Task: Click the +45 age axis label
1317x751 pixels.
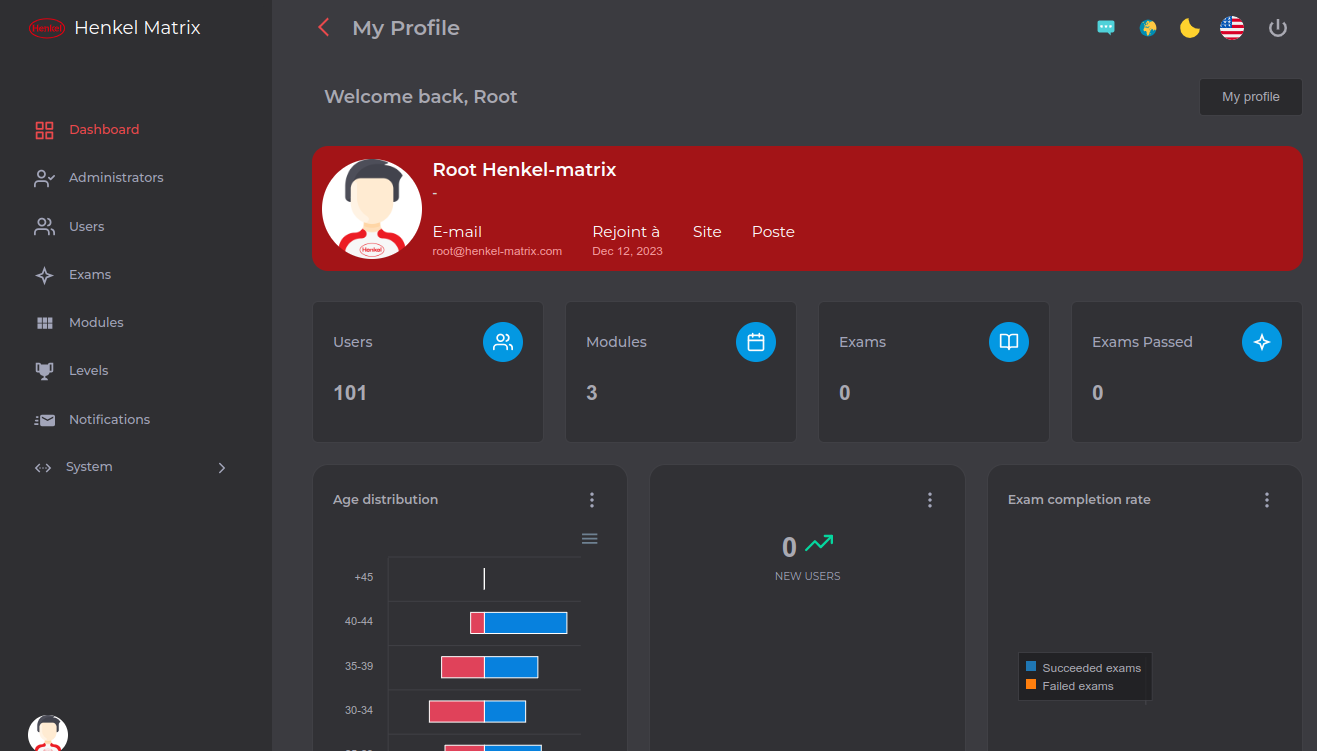Action: point(364,577)
